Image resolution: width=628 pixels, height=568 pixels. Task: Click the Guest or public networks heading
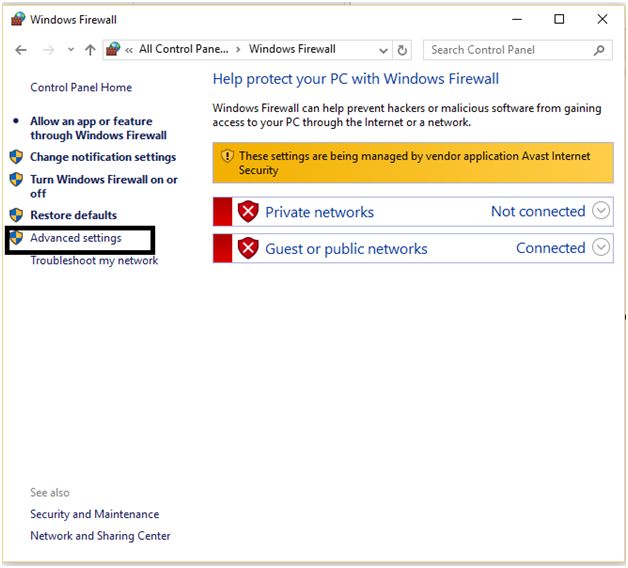[x=346, y=249]
